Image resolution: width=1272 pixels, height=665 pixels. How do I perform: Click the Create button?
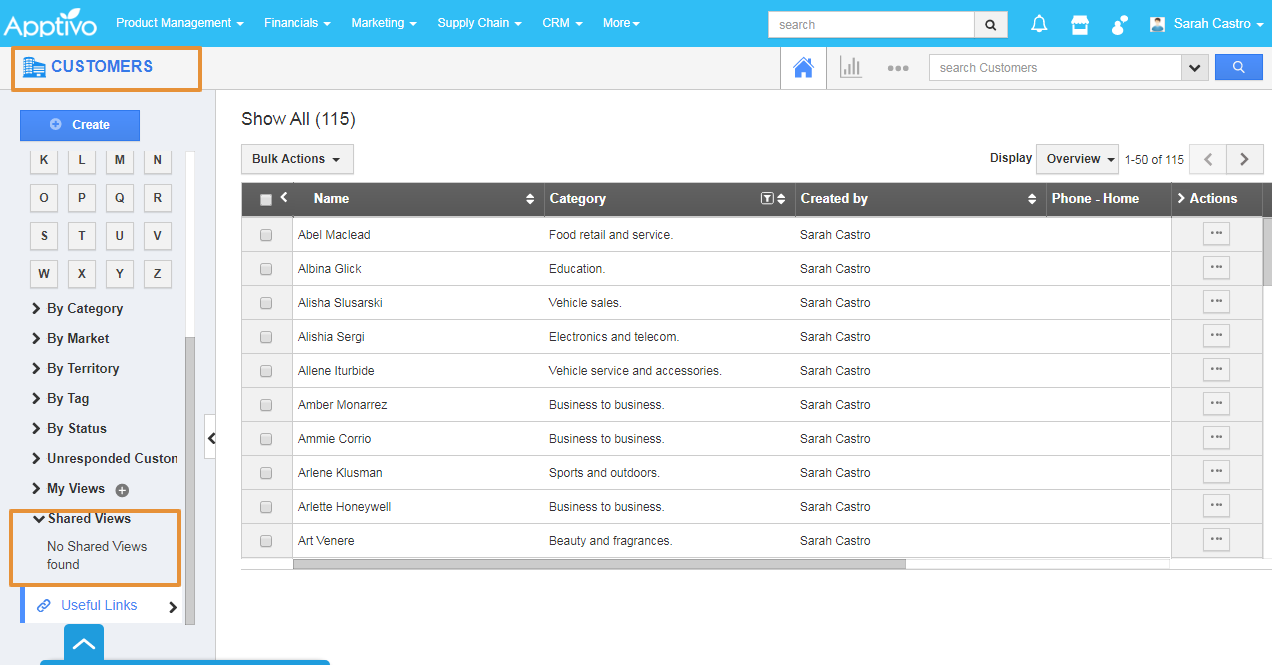click(x=80, y=125)
